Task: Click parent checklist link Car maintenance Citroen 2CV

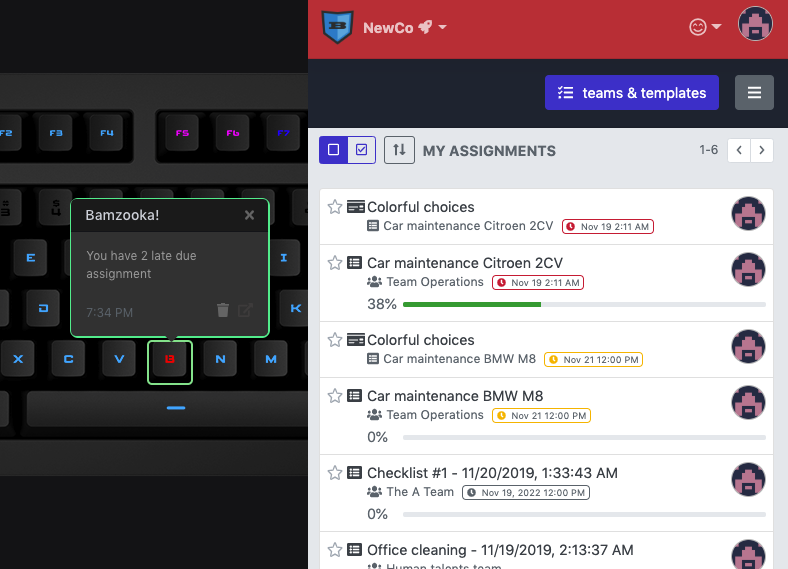Action: point(468,226)
